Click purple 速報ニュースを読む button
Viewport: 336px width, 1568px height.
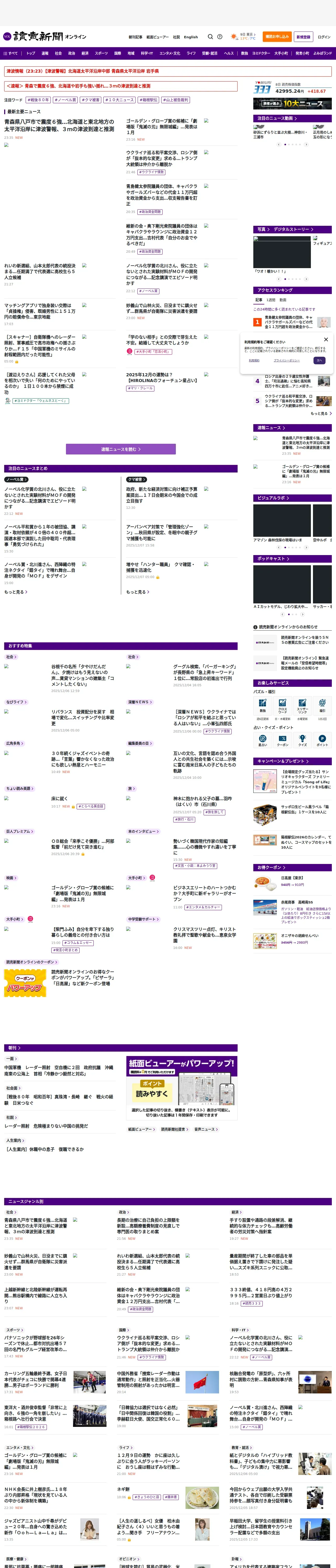click(121, 449)
